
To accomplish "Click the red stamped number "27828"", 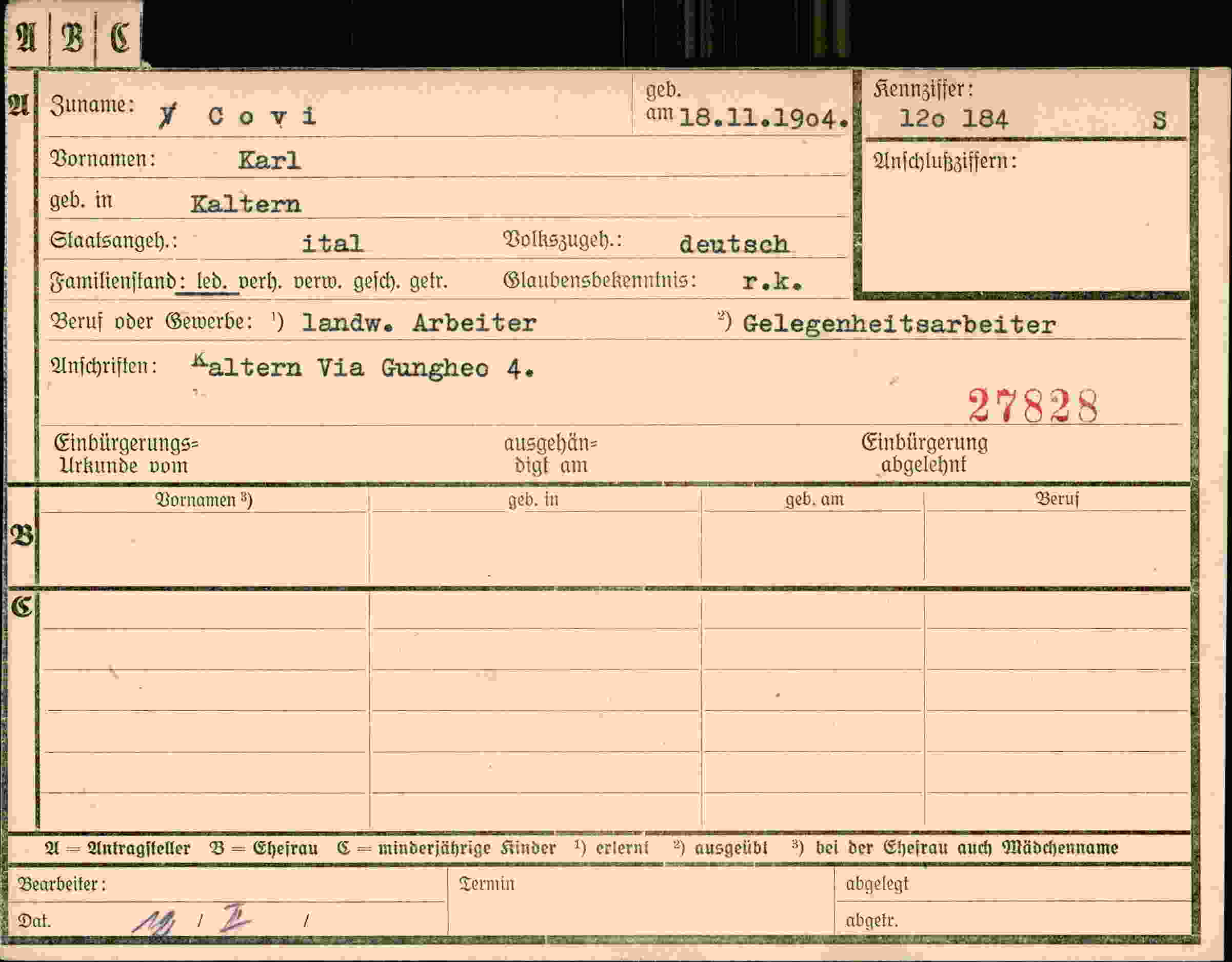I will coord(1034,406).
